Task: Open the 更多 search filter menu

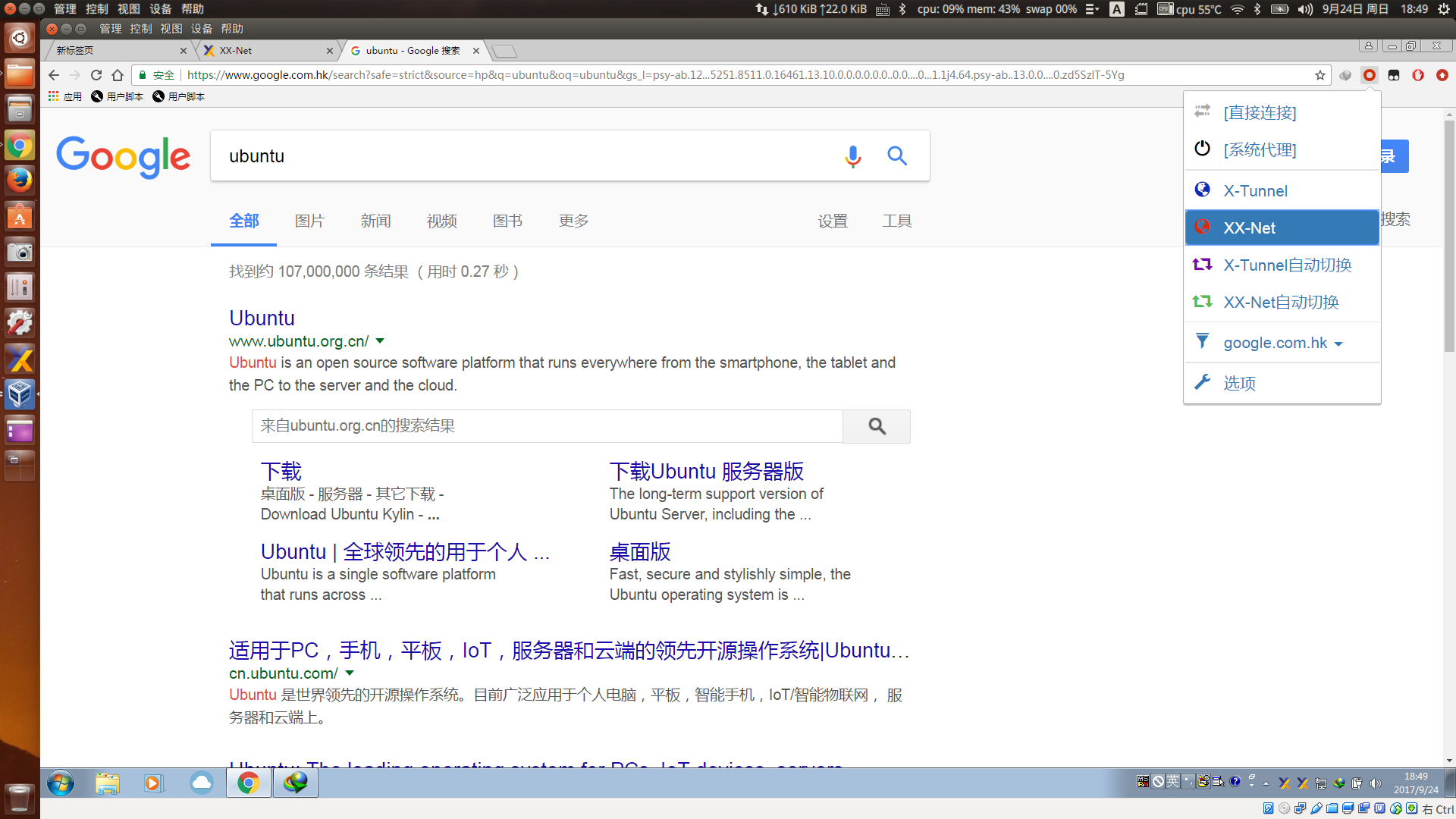Action: tap(573, 221)
